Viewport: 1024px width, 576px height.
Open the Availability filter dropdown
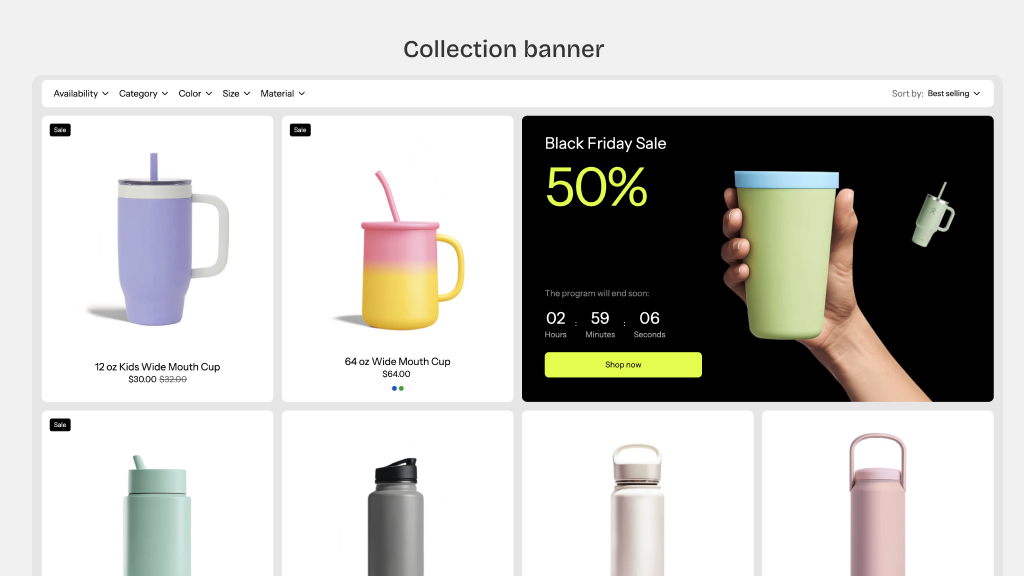click(x=81, y=93)
